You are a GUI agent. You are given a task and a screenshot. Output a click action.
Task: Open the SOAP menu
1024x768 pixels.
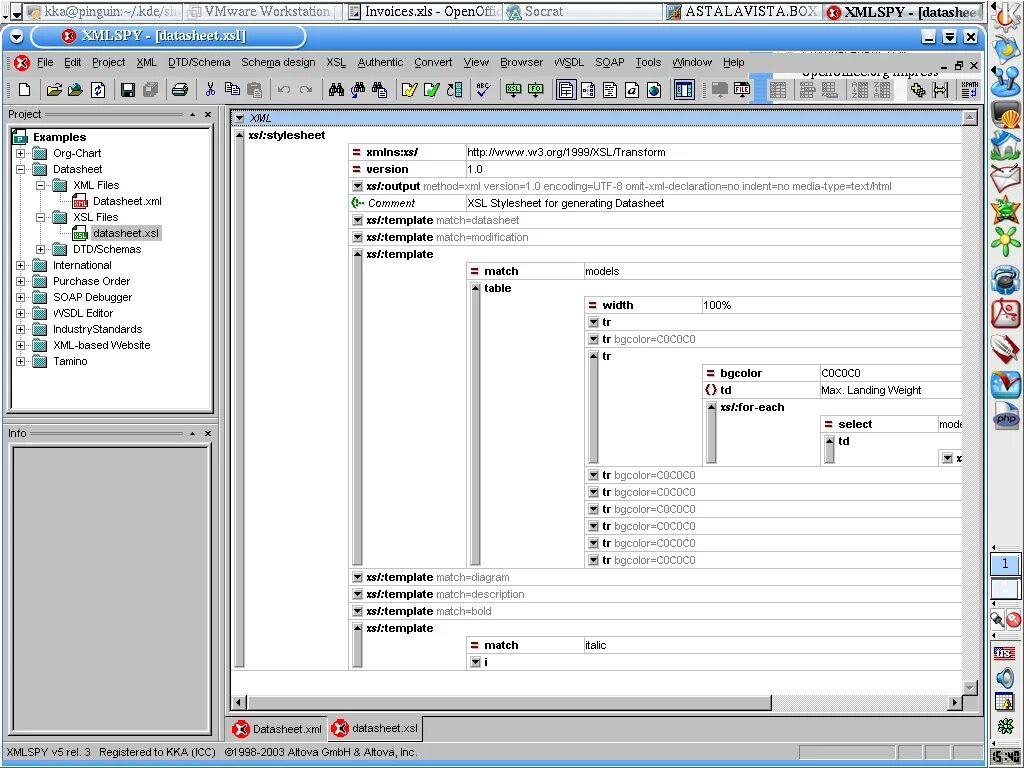click(x=609, y=62)
